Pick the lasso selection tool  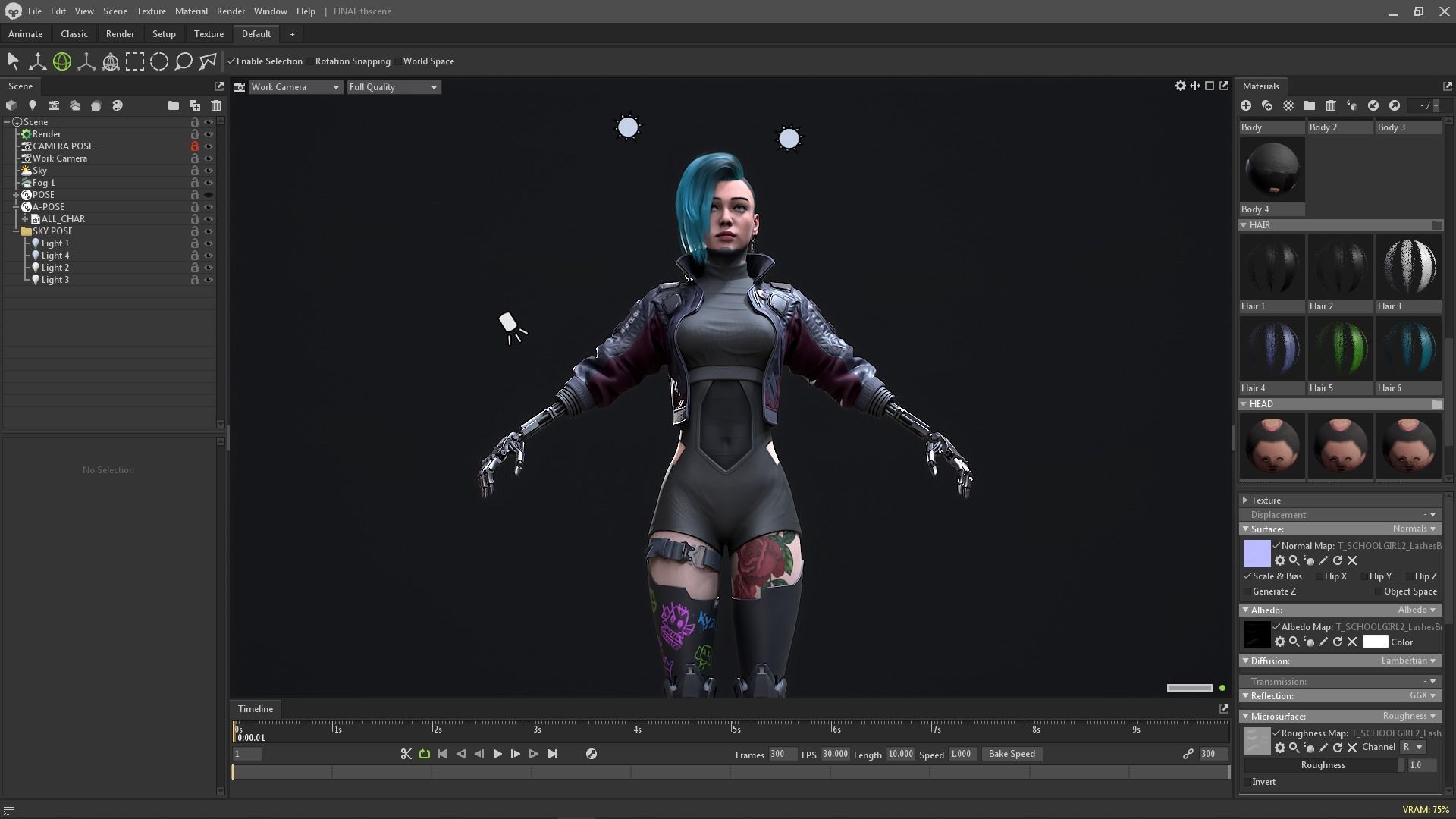click(184, 61)
